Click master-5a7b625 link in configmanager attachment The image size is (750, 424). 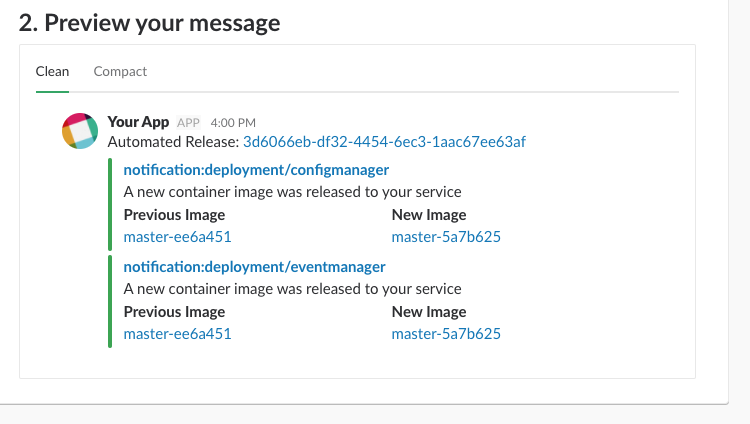pyautogui.click(x=446, y=237)
